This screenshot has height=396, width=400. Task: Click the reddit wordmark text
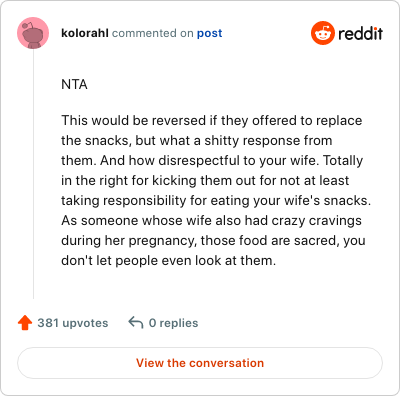(360, 33)
